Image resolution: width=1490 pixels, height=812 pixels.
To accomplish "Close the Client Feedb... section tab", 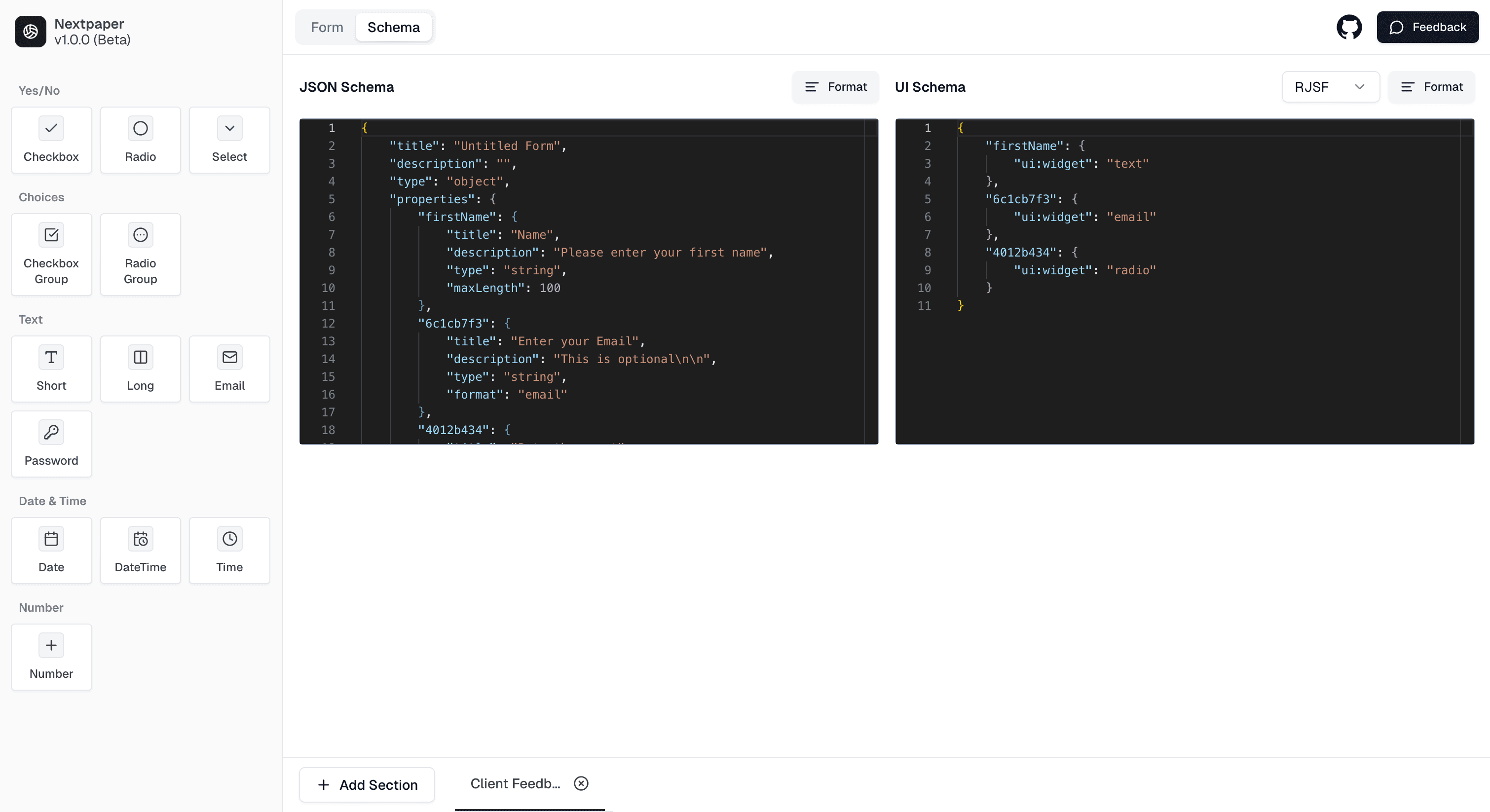I will click(581, 783).
